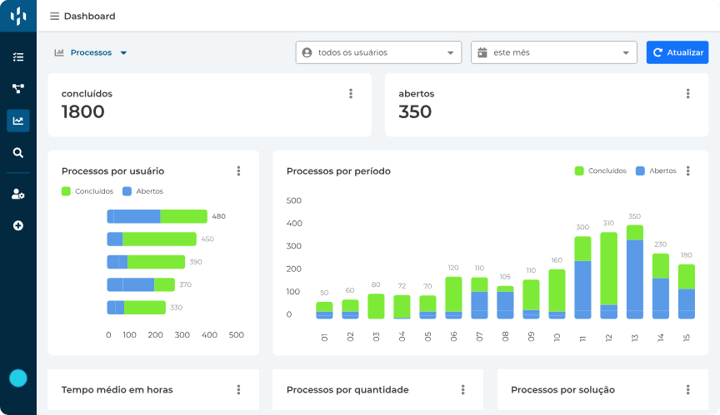Toggle Abertos legend in Processos por usuário
720x415 pixels.
tap(142, 191)
